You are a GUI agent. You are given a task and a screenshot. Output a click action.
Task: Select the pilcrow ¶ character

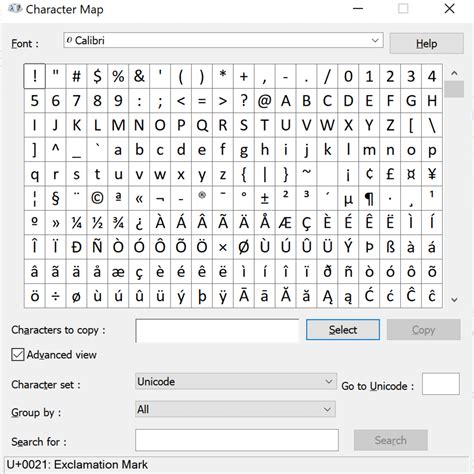coord(369,198)
